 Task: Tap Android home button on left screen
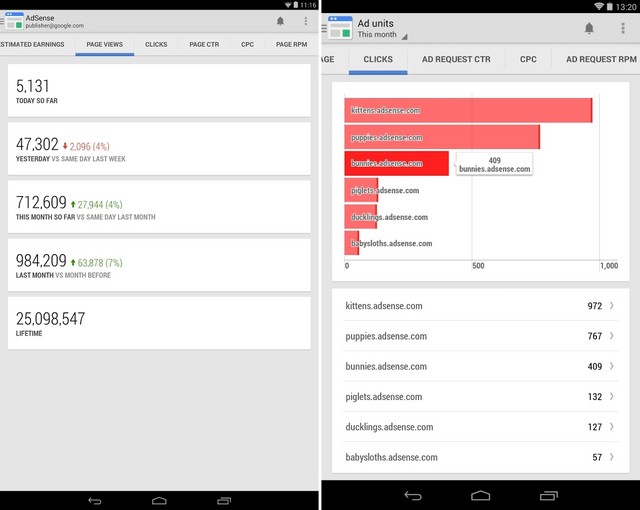pos(159,501)
